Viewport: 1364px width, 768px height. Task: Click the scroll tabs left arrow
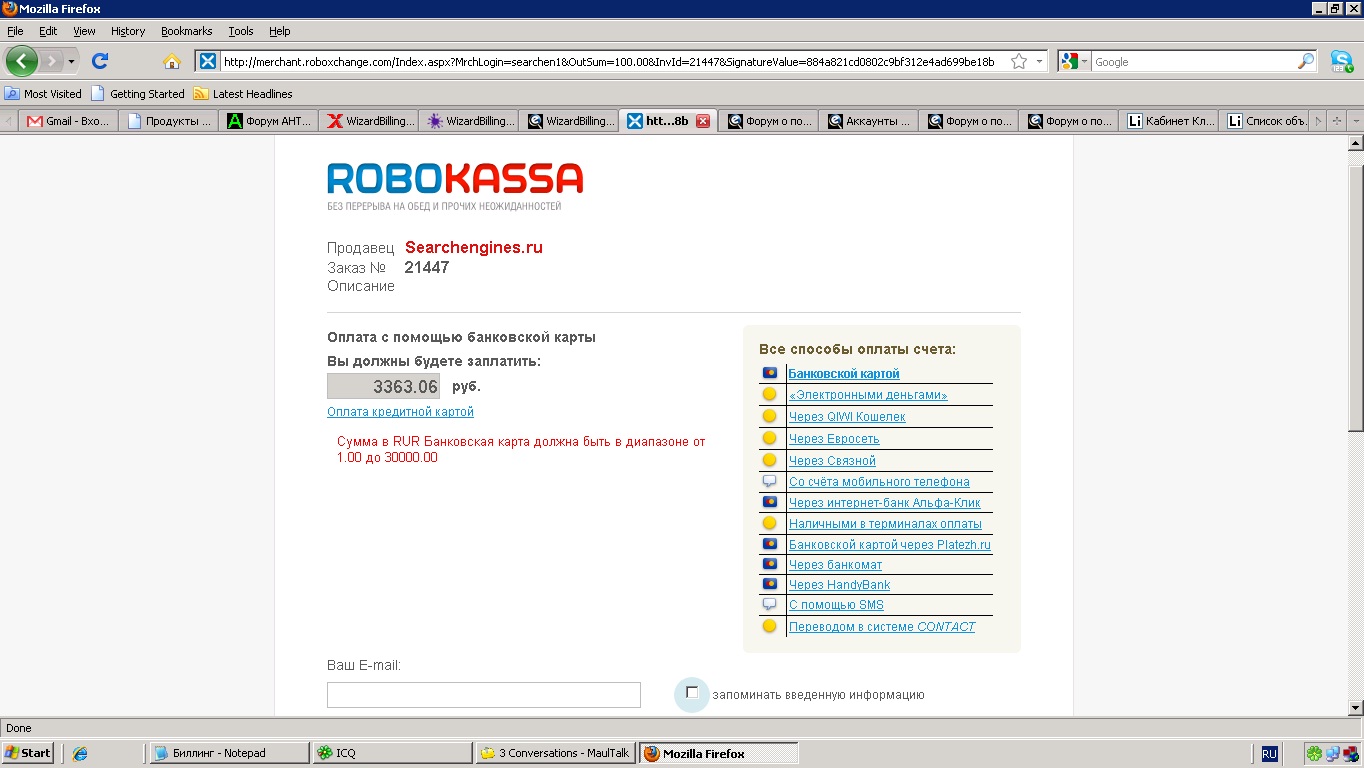(x=9, y=121)
